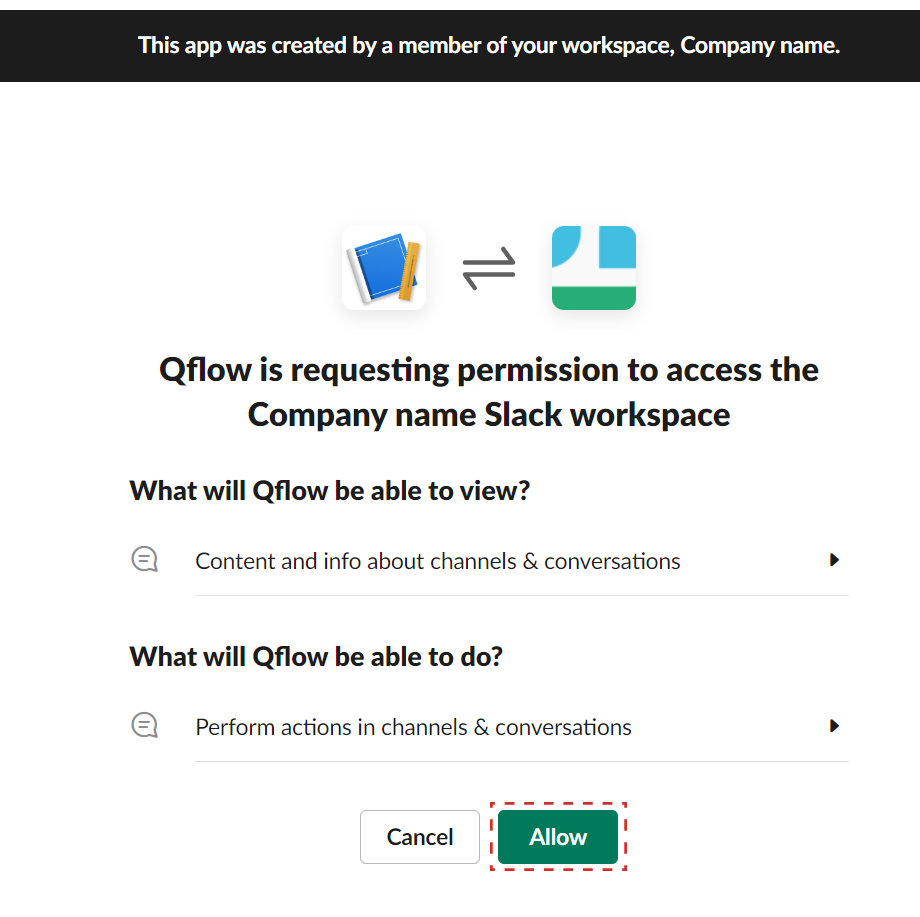Click the 'Company name Slack workspace' heading line
Screen dimensions: 920x917
tap(489, 415)
